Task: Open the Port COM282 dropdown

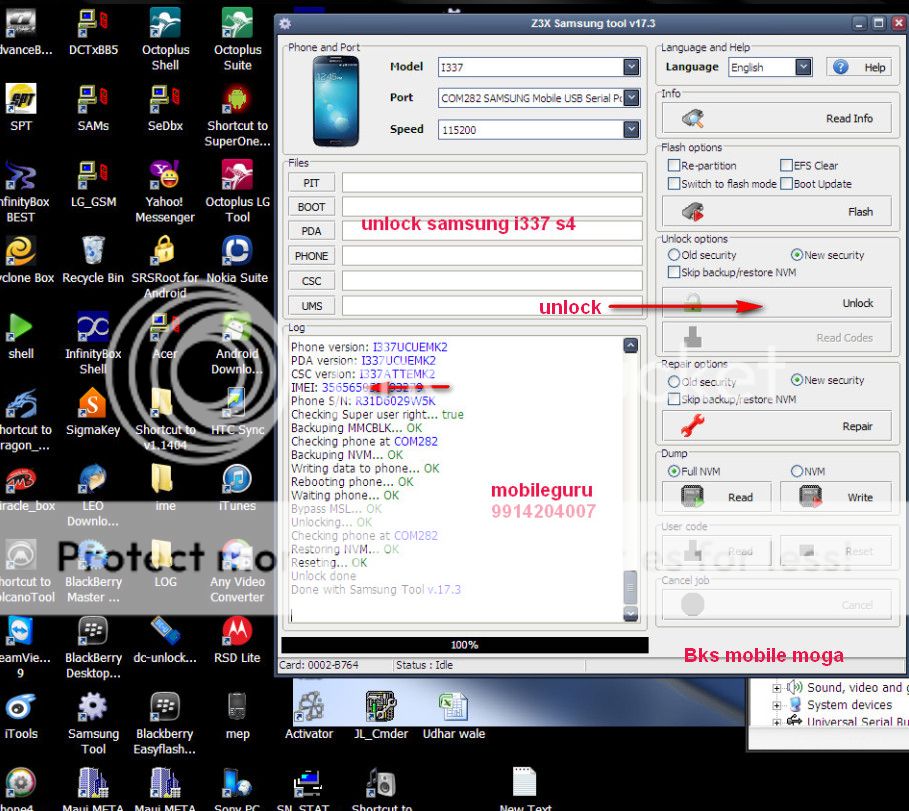Action: [x=631, y=97]
